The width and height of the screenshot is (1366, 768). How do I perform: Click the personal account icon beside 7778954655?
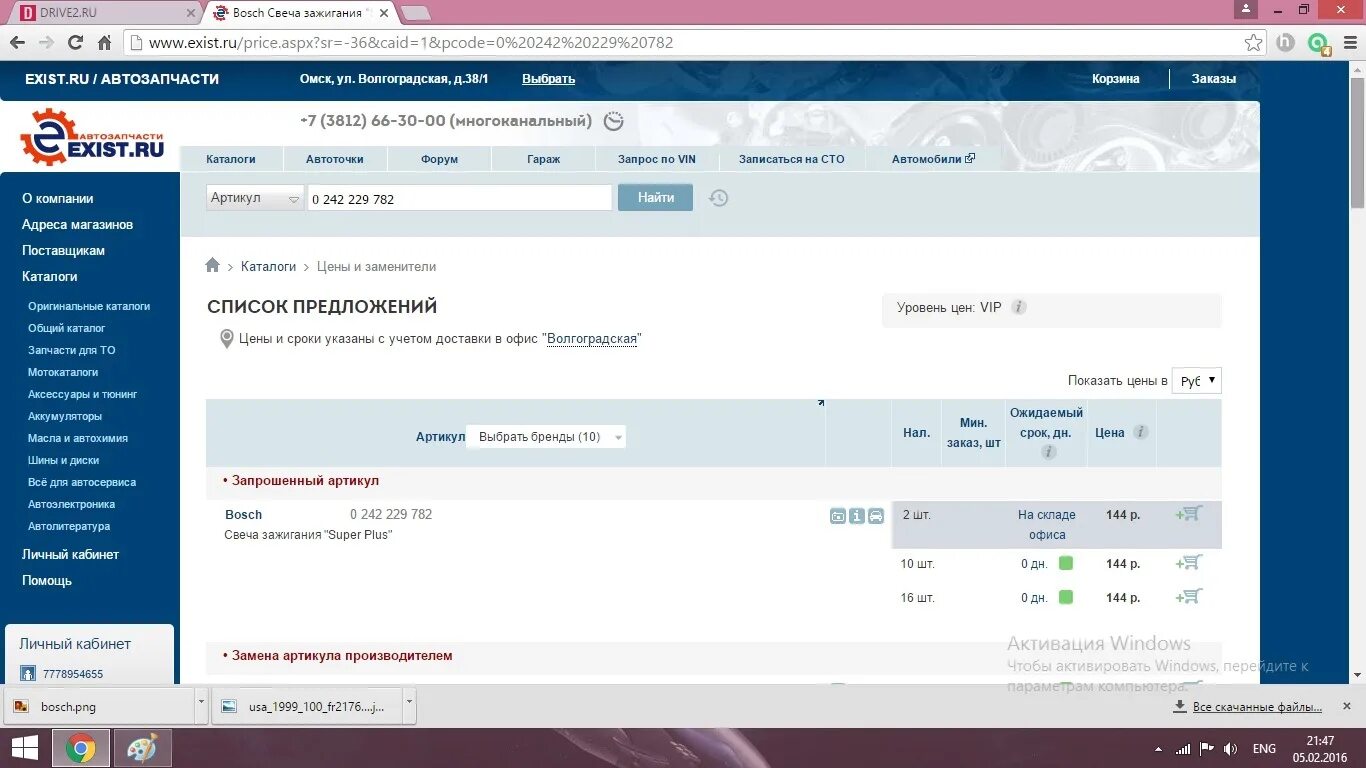coord(28,674)
